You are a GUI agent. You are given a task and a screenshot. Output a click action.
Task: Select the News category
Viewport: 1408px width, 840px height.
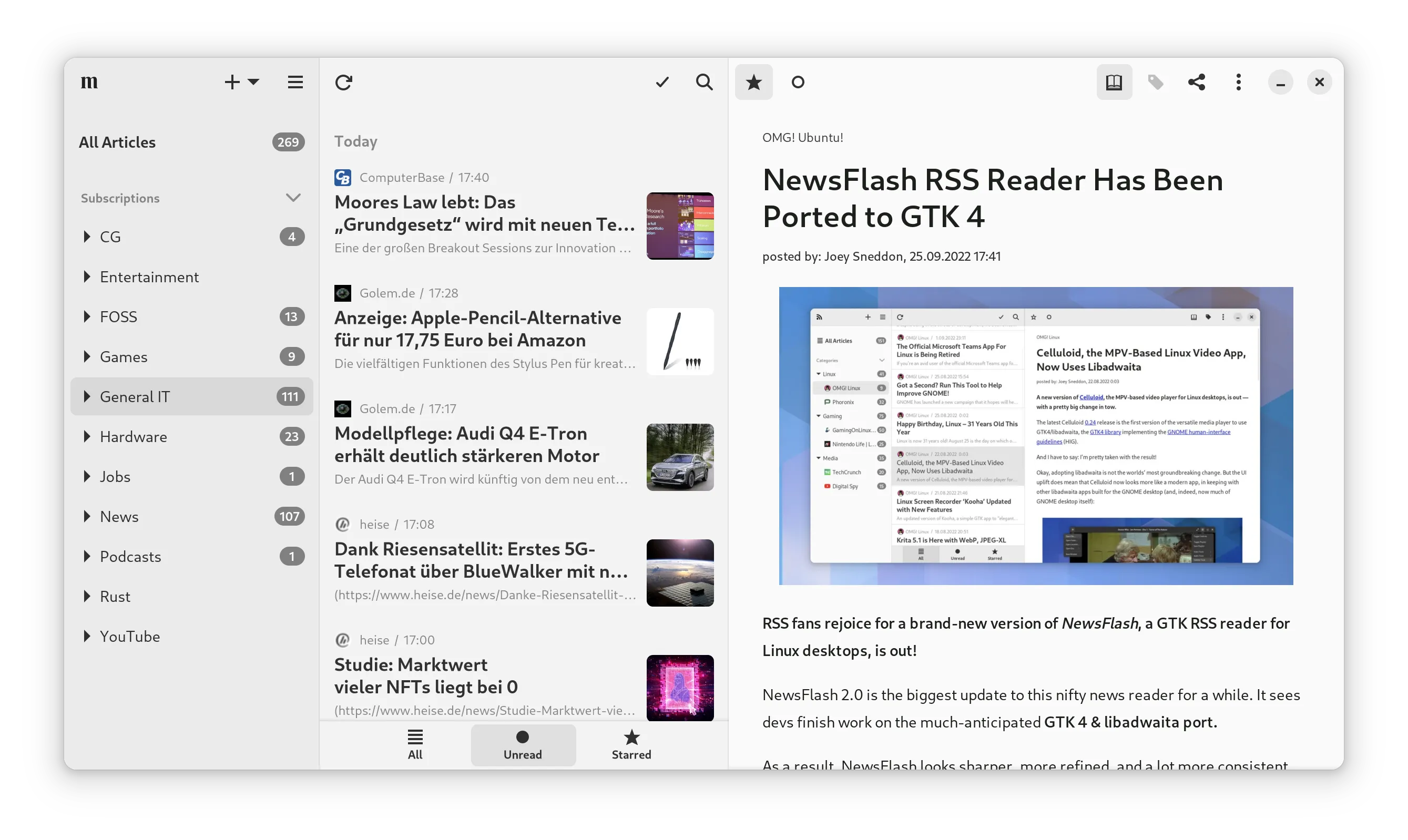[119, 516]
